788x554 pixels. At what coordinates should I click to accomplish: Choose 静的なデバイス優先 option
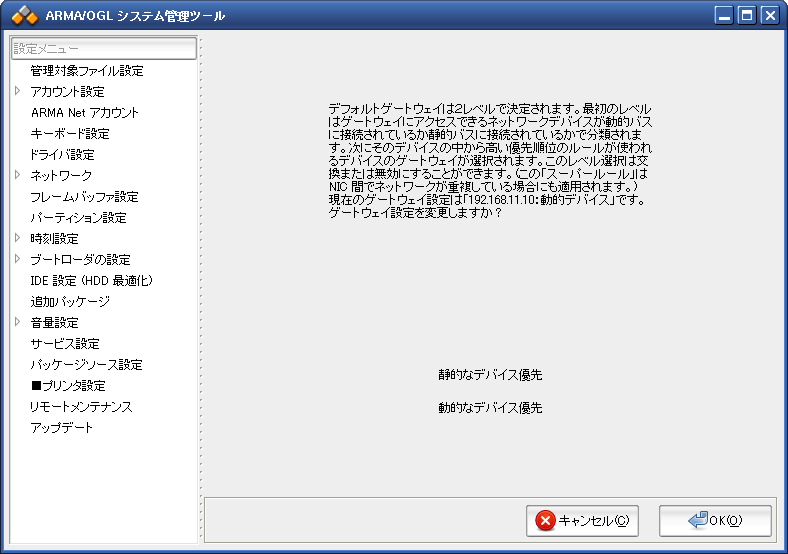(x=489, y=375)
